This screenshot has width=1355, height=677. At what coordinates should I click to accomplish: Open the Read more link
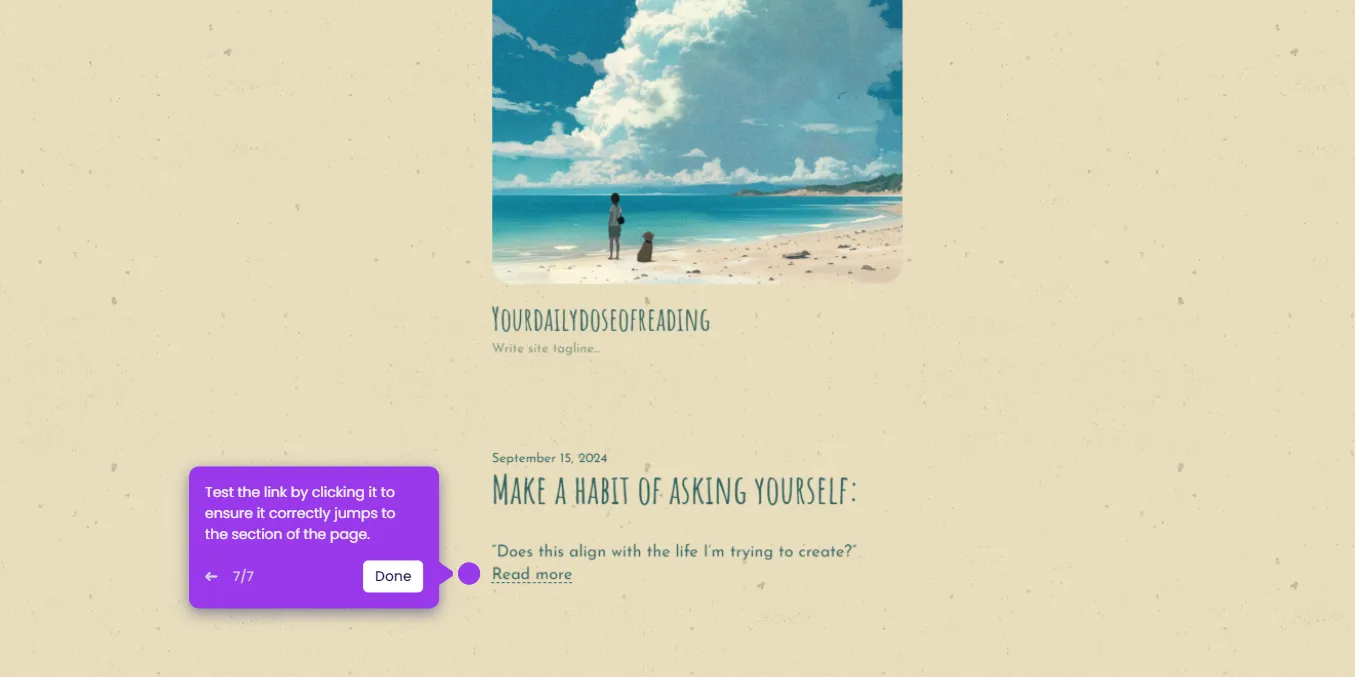pos(532,574)
